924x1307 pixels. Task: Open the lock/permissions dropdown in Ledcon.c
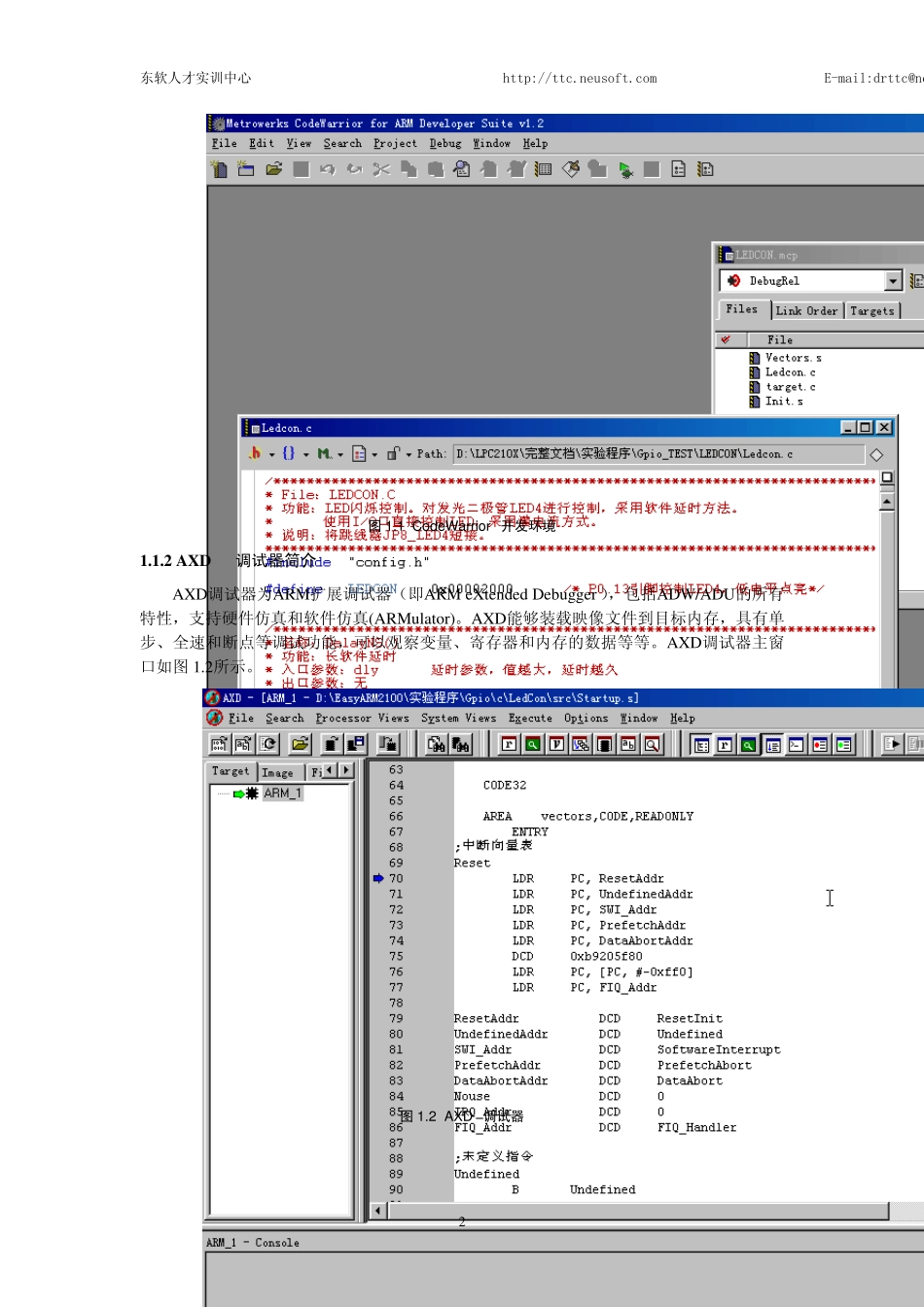click(399, 453)
